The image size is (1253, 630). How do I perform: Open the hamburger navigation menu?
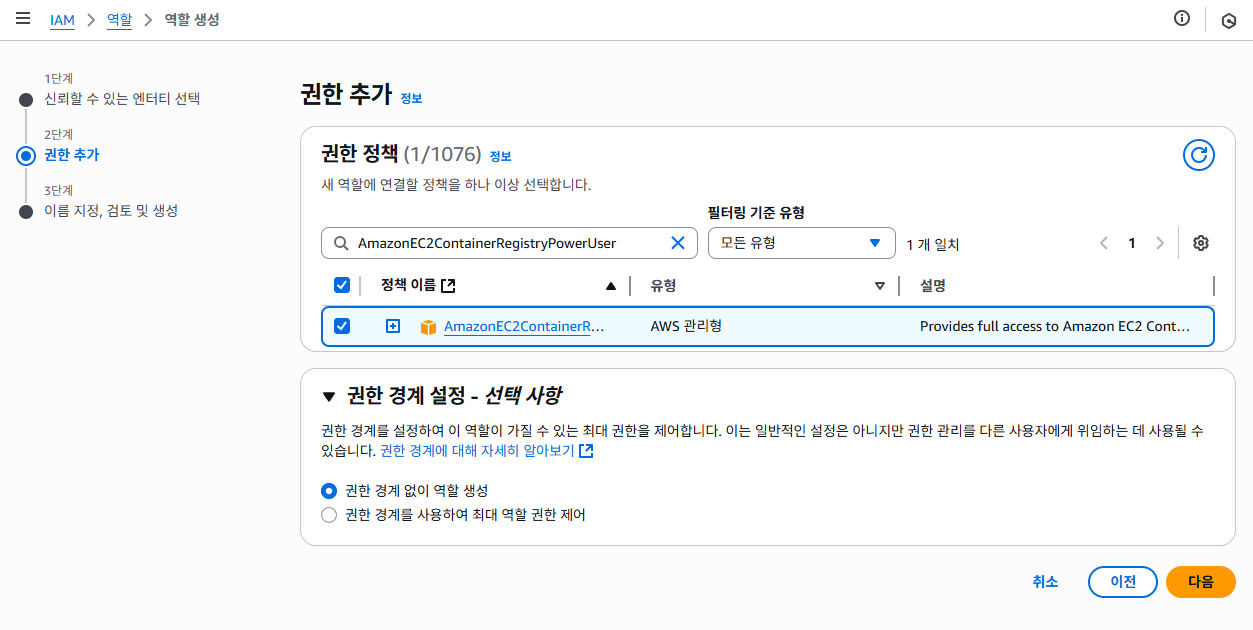[x=23, y=19]
